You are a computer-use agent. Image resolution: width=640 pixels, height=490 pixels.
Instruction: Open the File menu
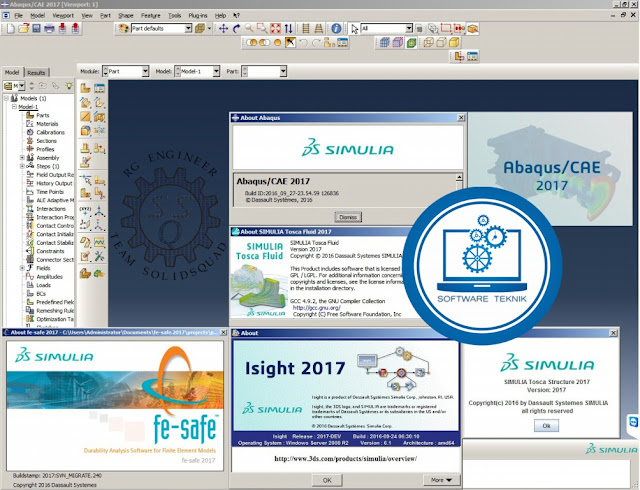pos(18,16)
